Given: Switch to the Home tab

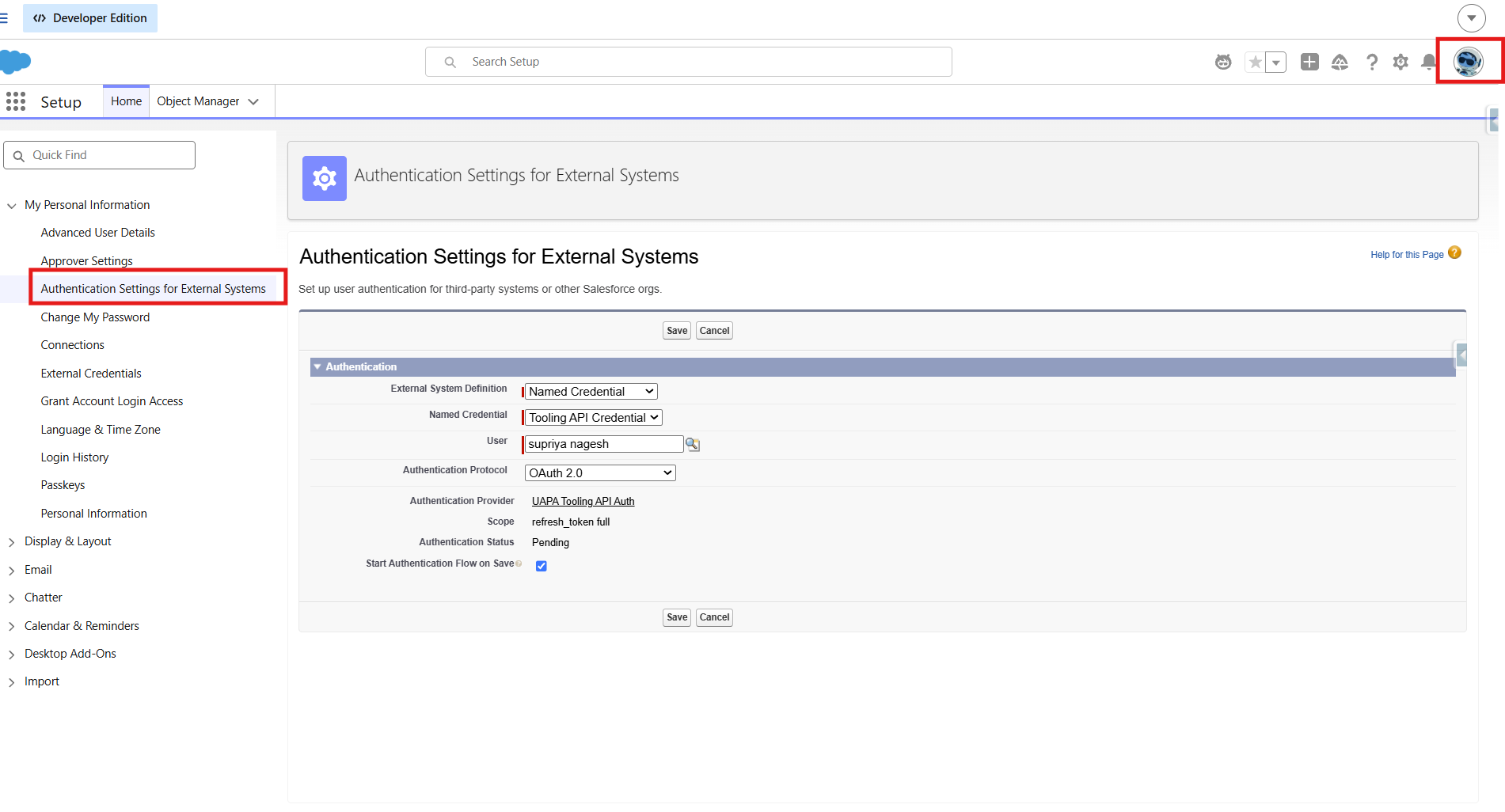Looking at the screenshot, I should click(126, 101).
